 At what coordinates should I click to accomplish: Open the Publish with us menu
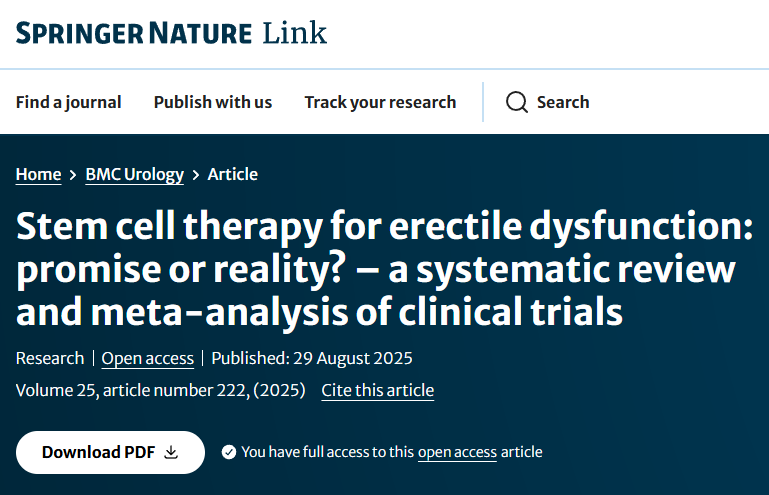click(x=213, y=102)
